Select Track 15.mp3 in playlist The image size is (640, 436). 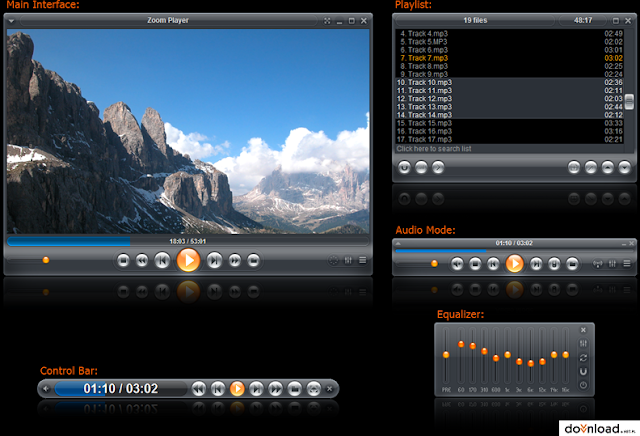[510, 123]
